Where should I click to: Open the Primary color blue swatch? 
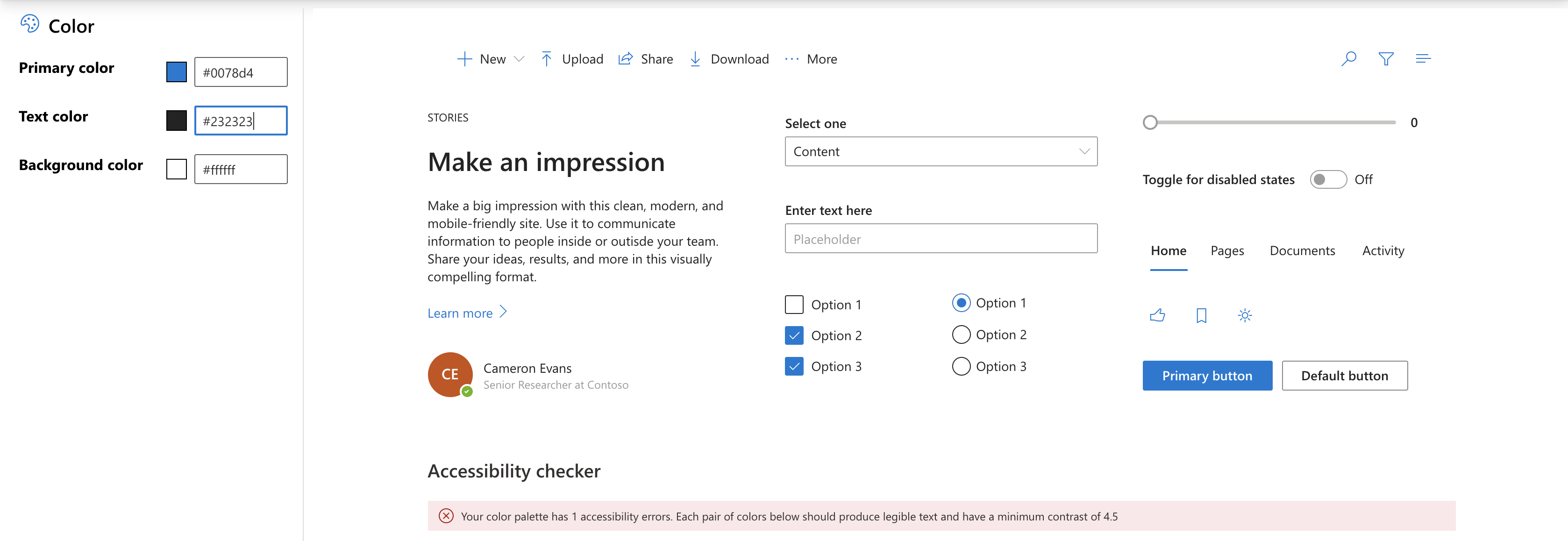coord(177,72)
